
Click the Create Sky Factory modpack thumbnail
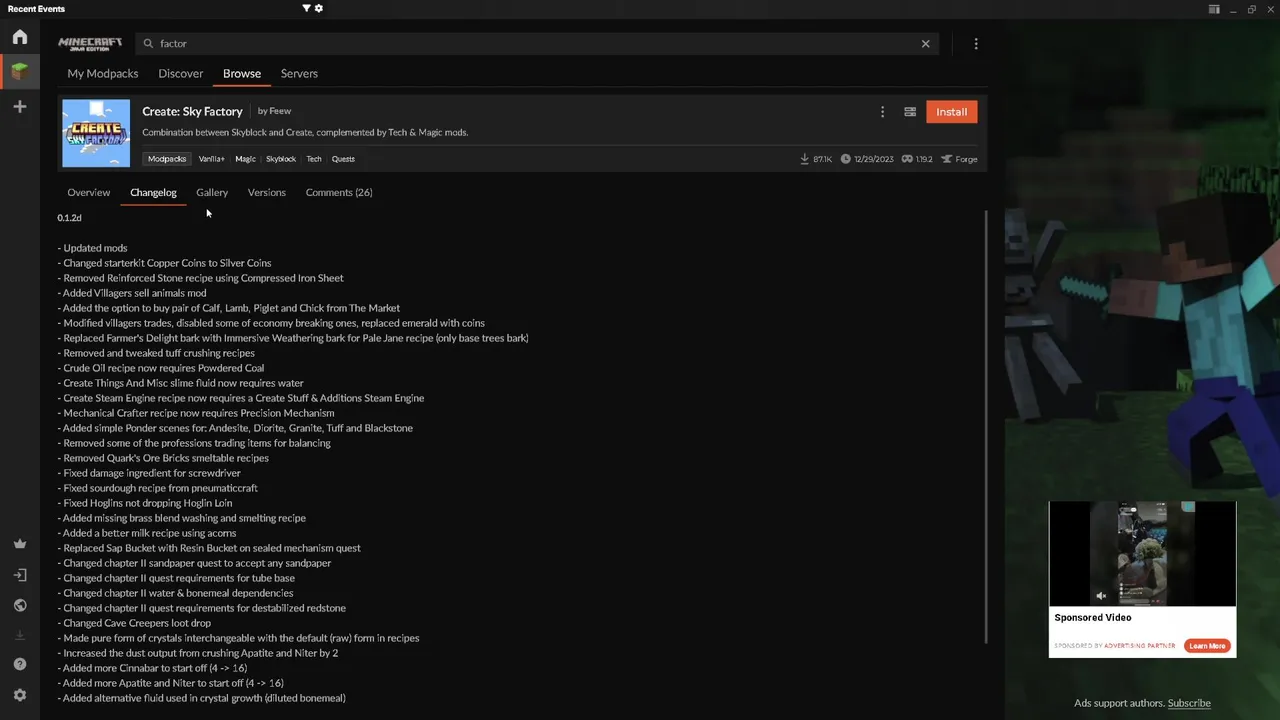pos(96,133)
